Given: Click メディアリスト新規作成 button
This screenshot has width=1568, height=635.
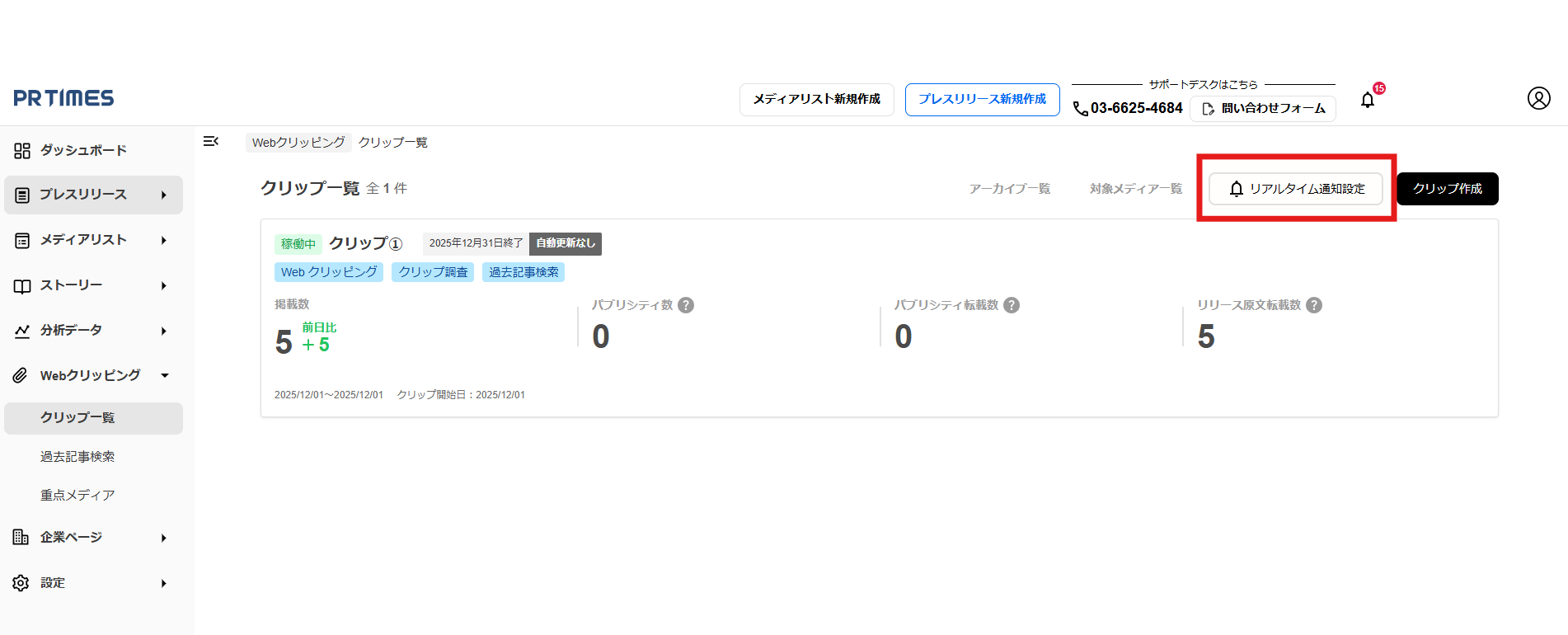Looking at the screenshot, I should [816, 100].
